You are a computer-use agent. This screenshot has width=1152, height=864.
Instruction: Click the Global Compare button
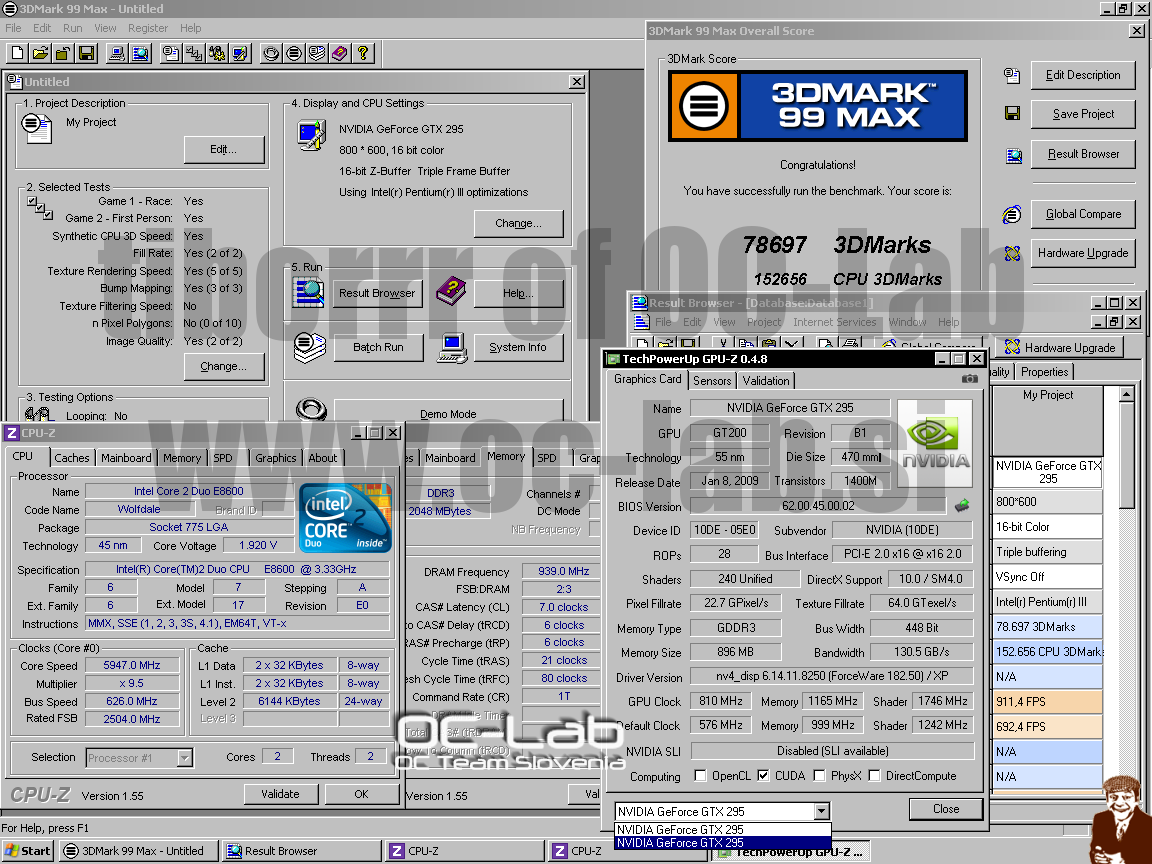coord(1083,214)
